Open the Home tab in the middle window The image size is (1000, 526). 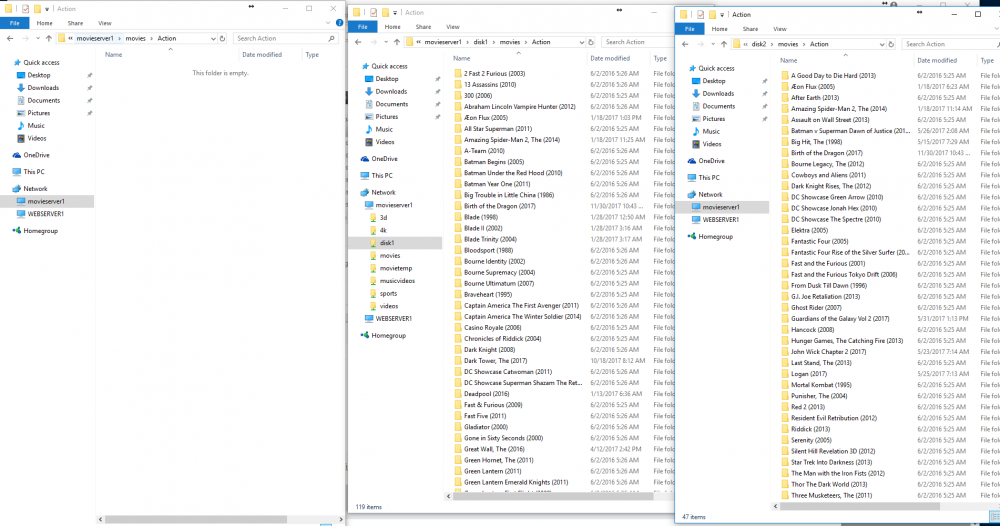pos(392,27)
